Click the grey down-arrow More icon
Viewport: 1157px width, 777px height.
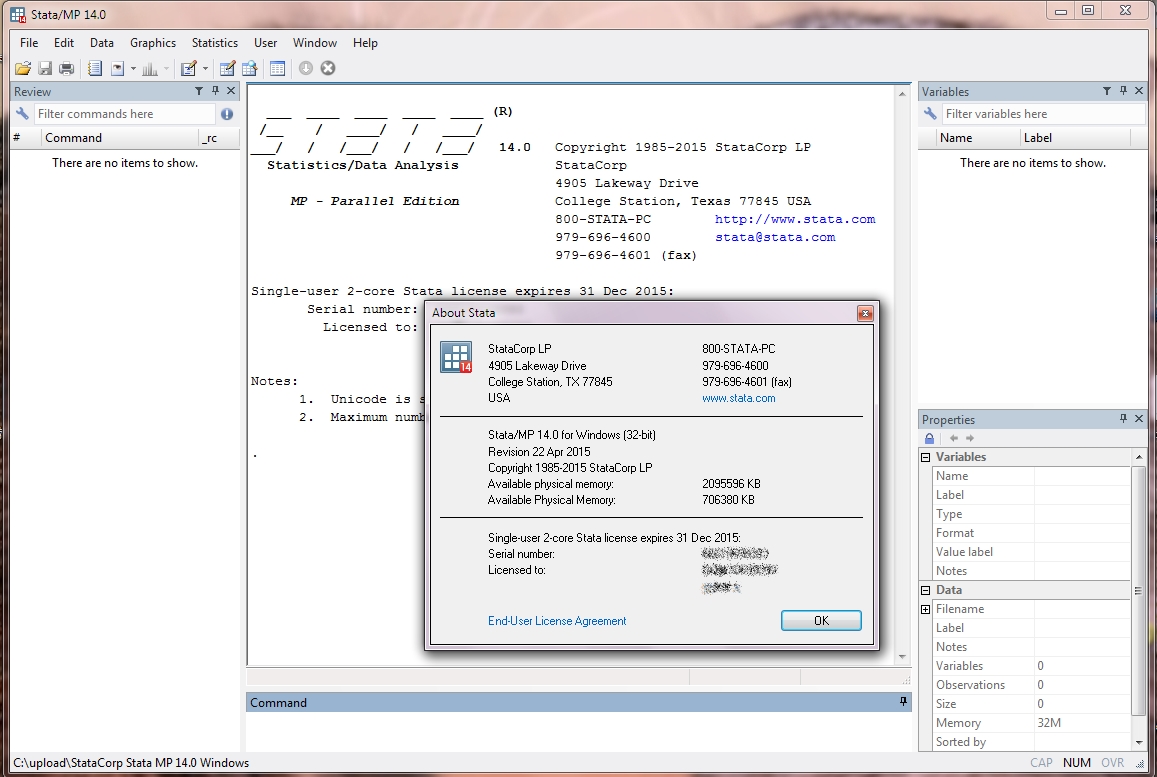pos(305,68)
